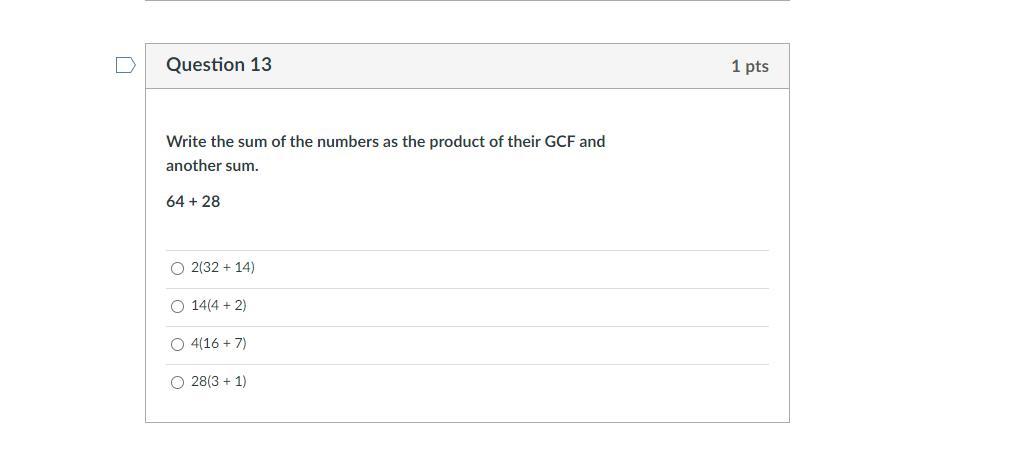Viewport: 1011px width, 458px height.
Task: Click the "Question 13" heading
Action: (x=219, y=65)
